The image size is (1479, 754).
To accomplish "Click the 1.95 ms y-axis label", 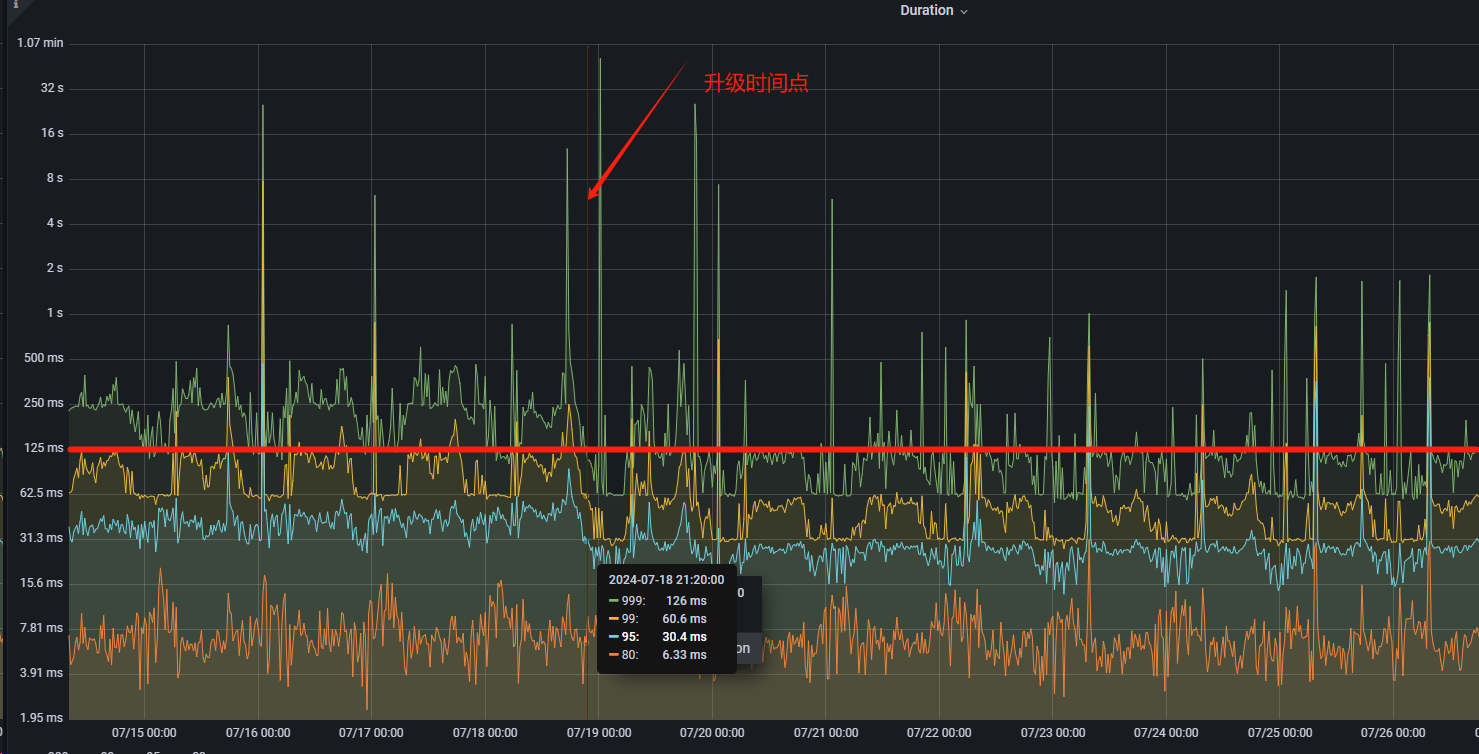I will point(41,718).
